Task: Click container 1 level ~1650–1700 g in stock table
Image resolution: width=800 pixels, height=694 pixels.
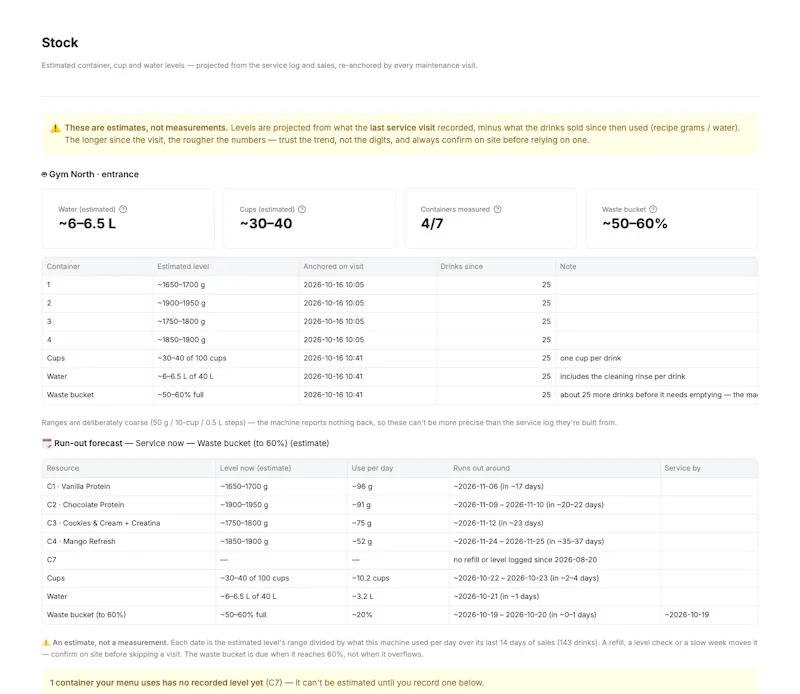Action: pyautogui.click(x=181, y=285)
